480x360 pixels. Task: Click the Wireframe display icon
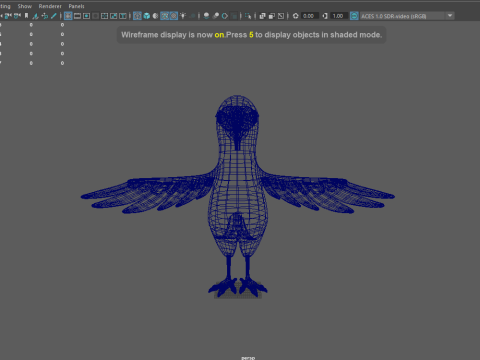pos(137,16)
